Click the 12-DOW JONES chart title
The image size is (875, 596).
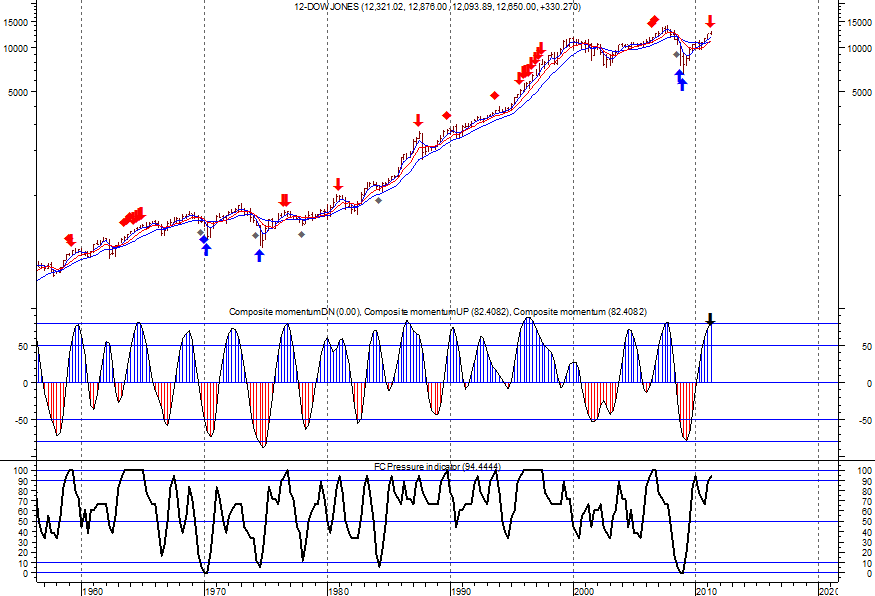[438, 7]
